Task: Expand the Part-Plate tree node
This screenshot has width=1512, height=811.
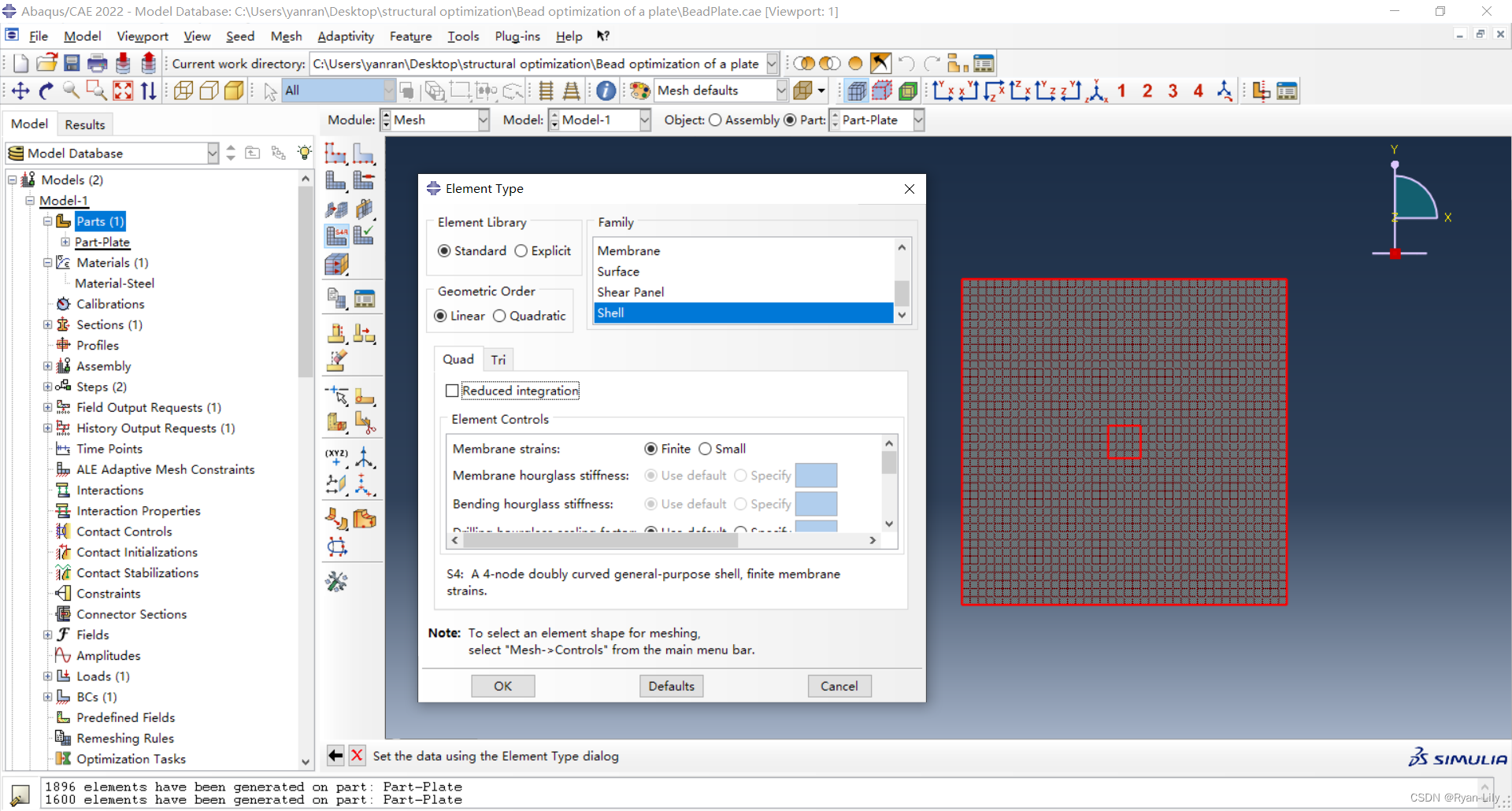Action: click(x=65, y=242)
